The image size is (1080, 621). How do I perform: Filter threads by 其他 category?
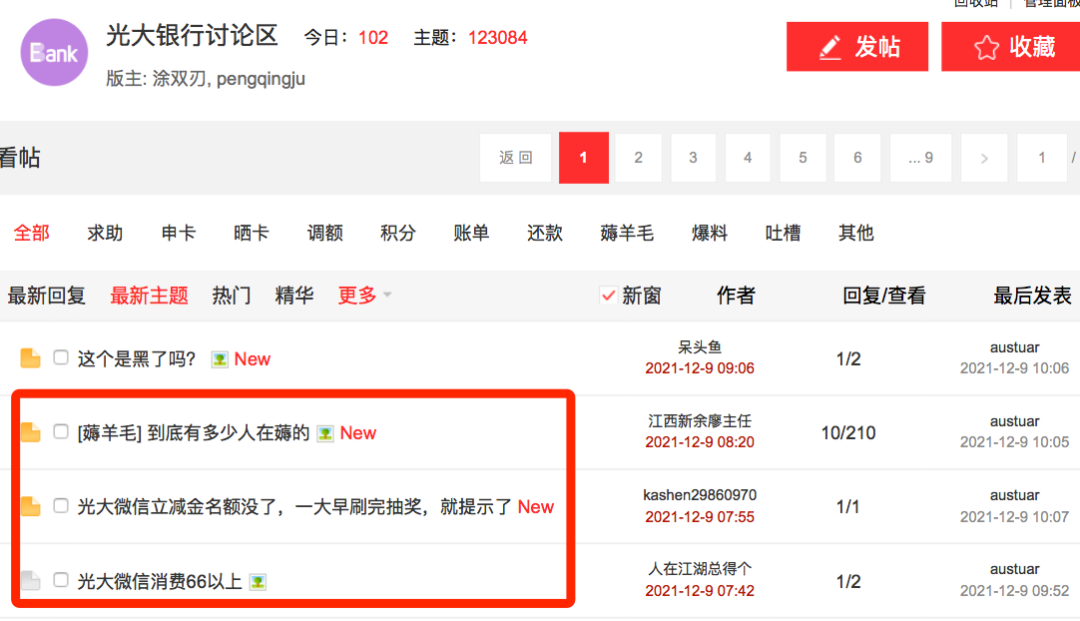[856, 233]
